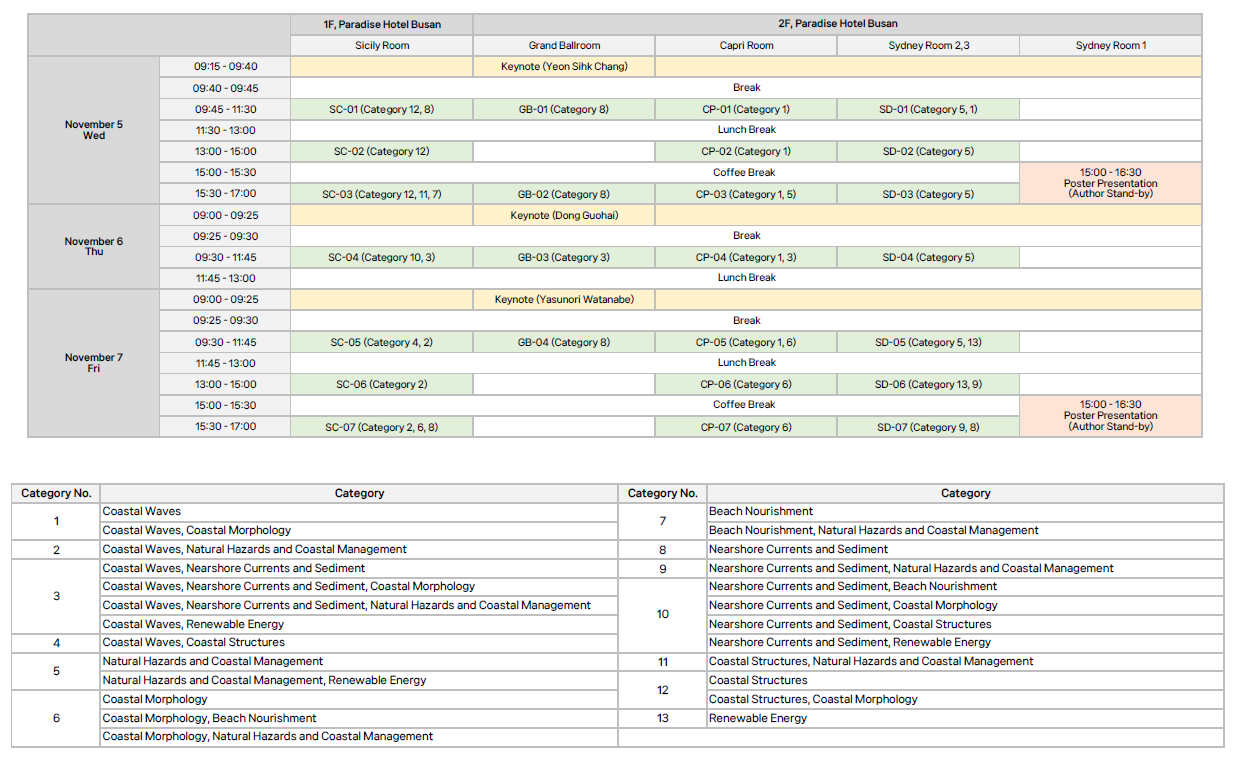
Task: Select the Sydney Room 1 column header
Action: [1110, 46]
